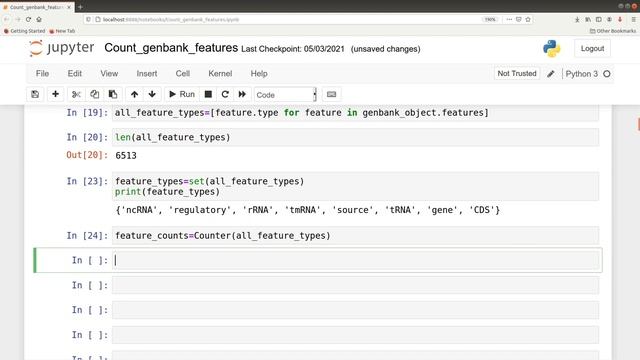The height and width of the screenshot is (360, 640).
Task: Click cell In [23] feature_types code
Action: tap(356, 187)
